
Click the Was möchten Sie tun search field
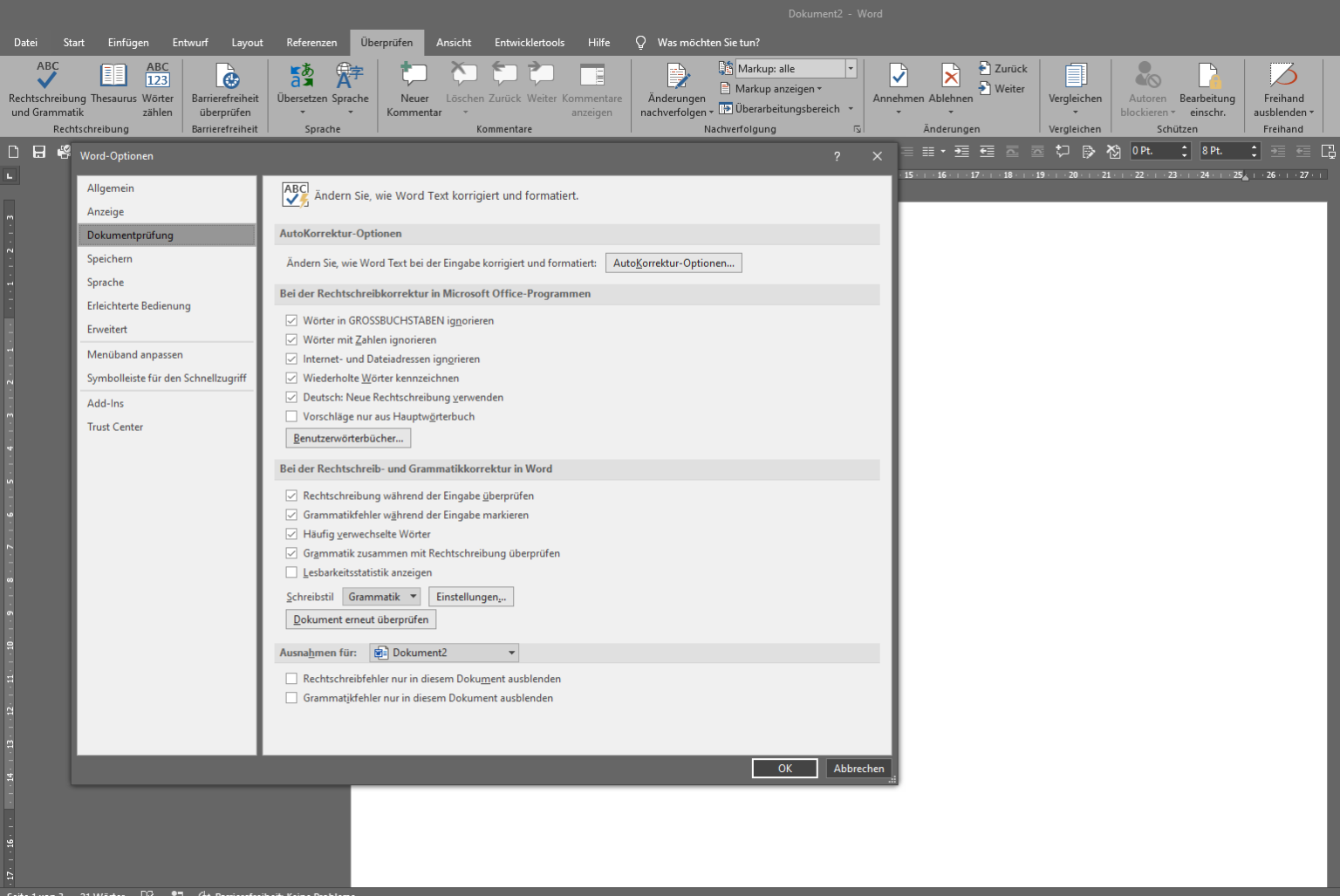tap(708, 43)
